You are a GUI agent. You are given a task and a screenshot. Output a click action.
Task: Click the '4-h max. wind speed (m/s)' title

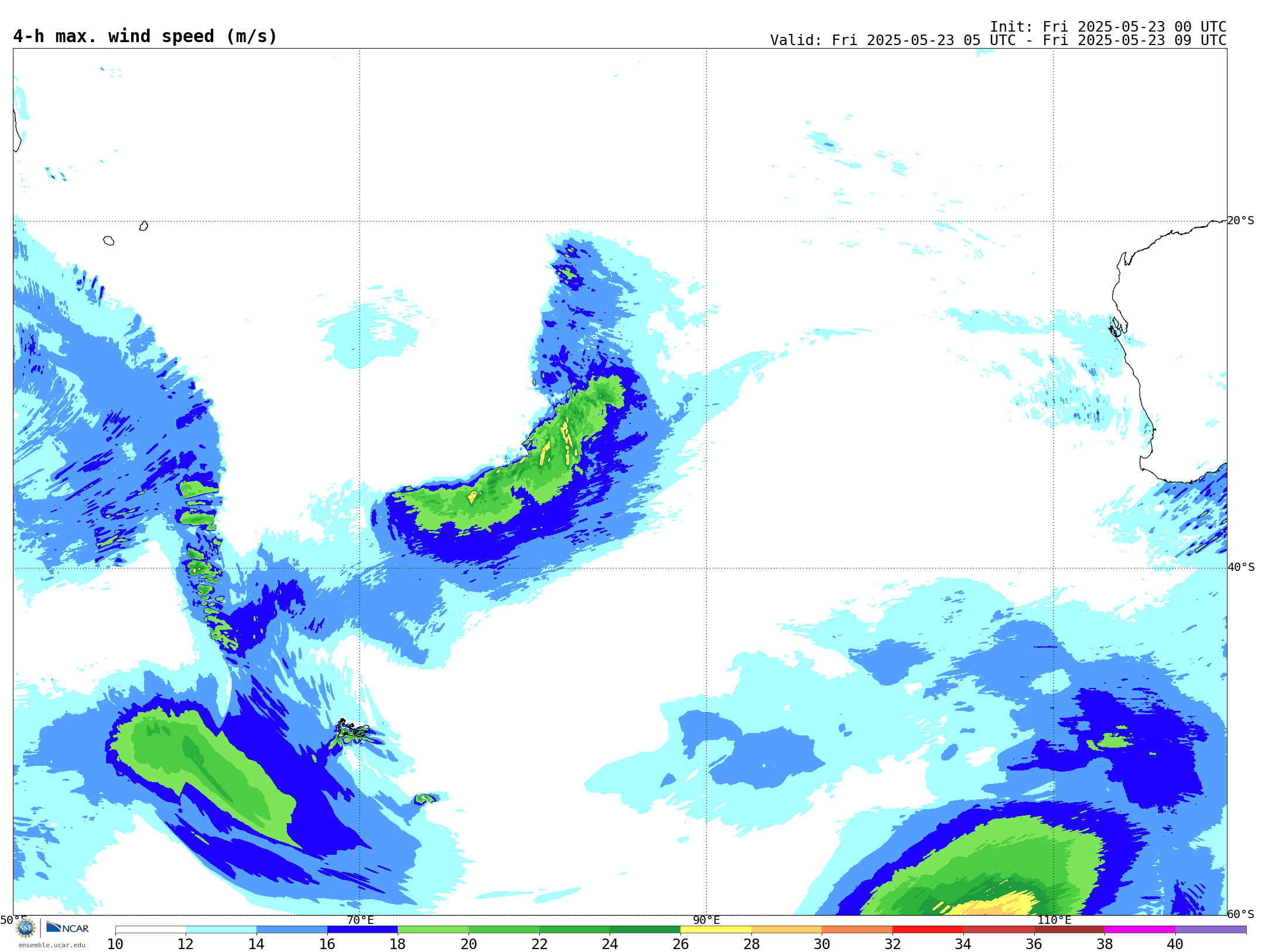(x=145, y=36)
